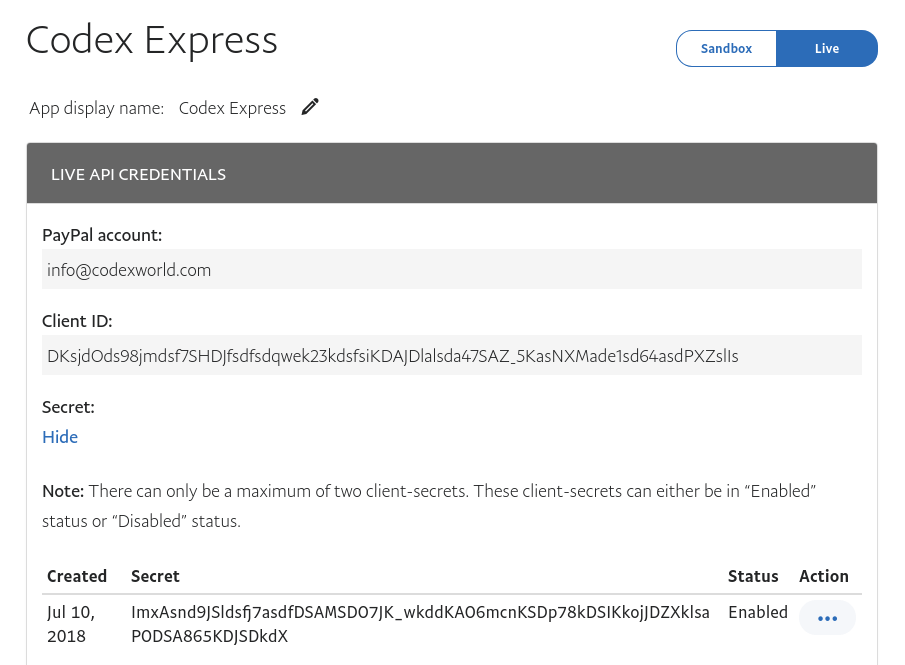Viewport: 905px width, 665px height.
Task: Click the Live API Credentials panel header
Action: coord(452,174)
